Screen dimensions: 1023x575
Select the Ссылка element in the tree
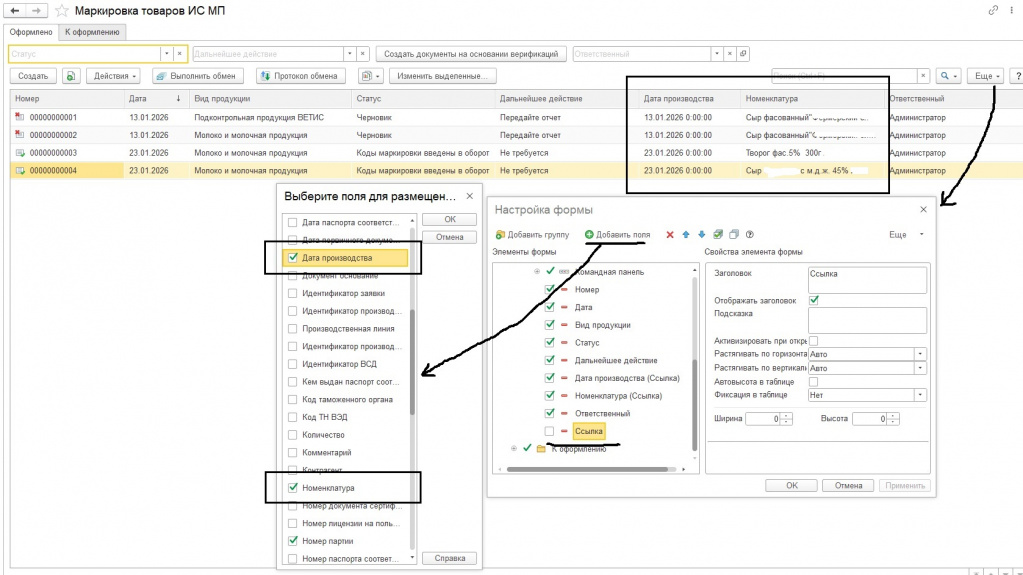tap(588, 431)
